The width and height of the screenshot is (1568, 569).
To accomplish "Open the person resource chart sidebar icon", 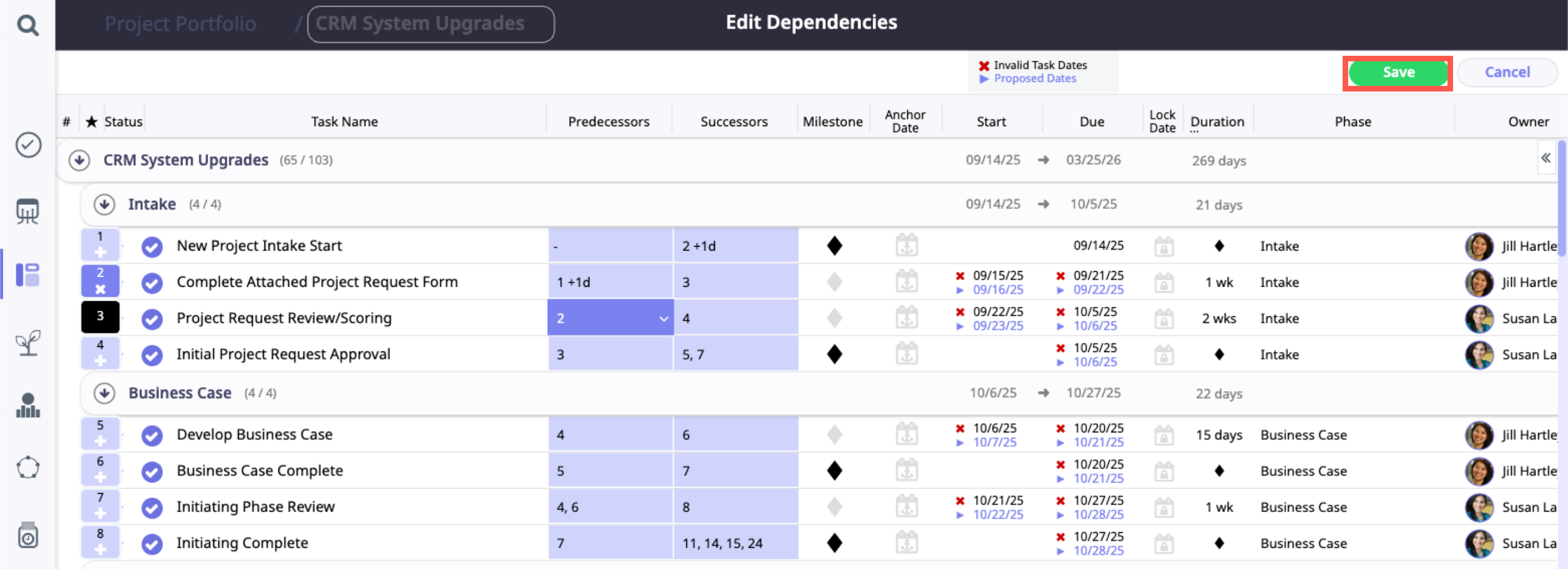I will coord(28,406).
